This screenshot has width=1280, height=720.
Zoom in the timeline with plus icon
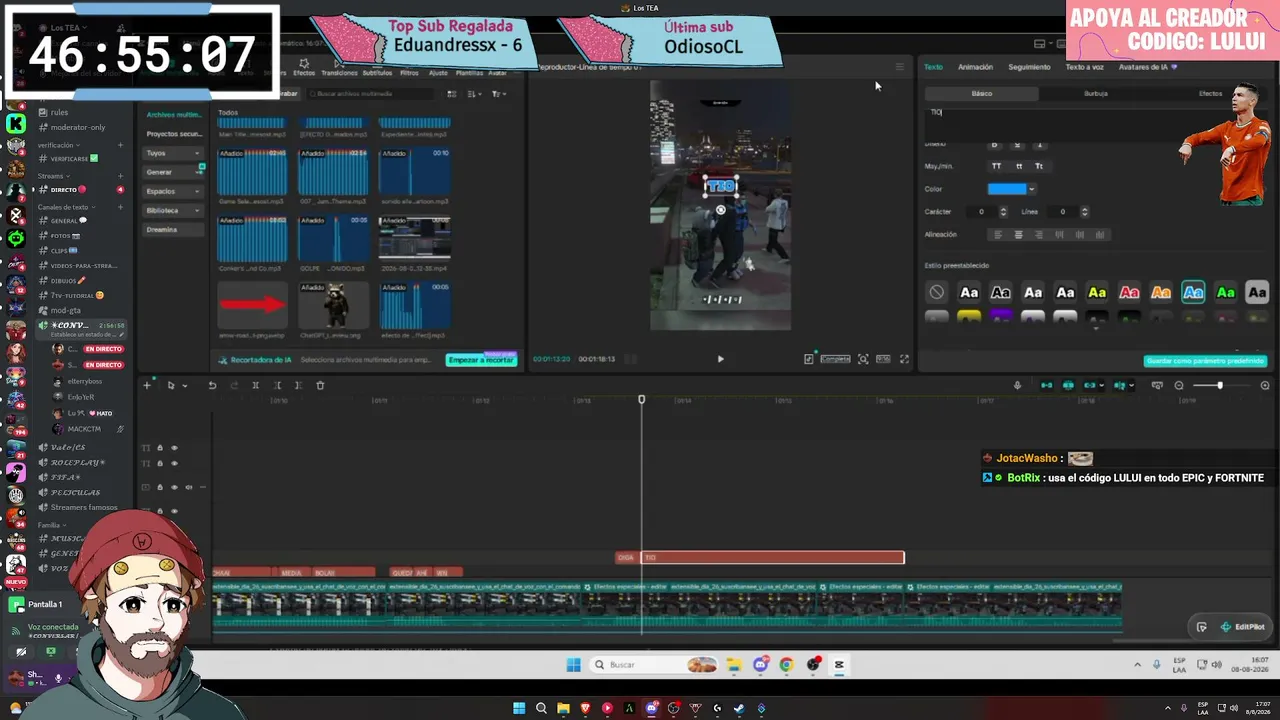point(1265,385)
